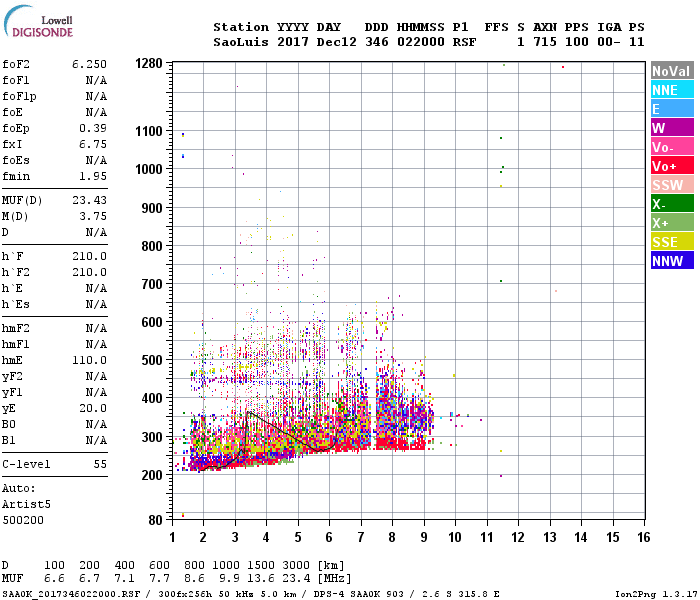Click the foEs label

coord(16,160)
